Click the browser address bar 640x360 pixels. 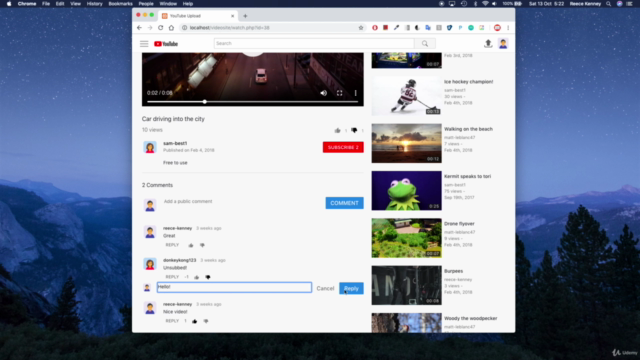coord(269,28)
